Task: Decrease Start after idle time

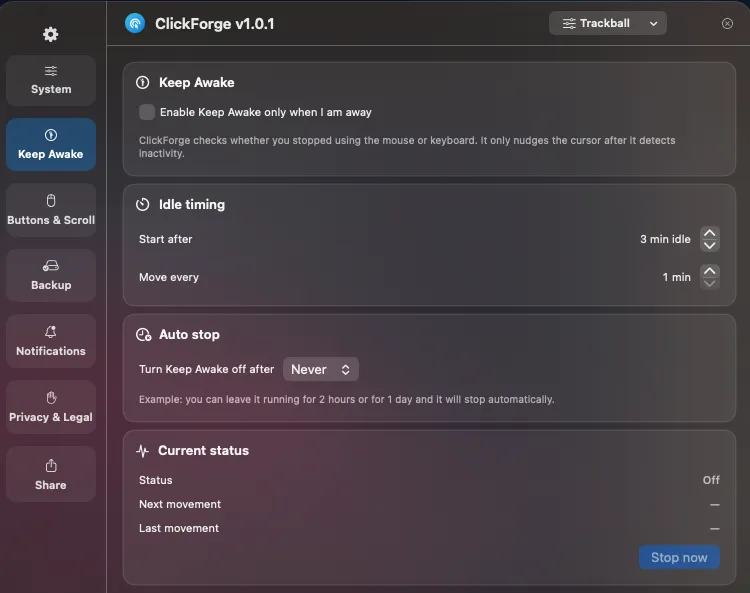Action: 710,245
